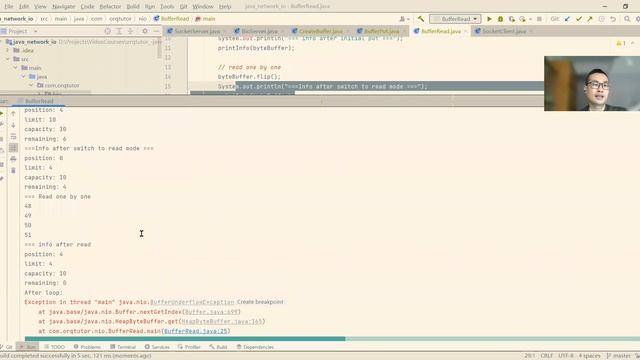The image size is (640, 360).
Task: Open Services tool window
Action: [x=157, y=347]
